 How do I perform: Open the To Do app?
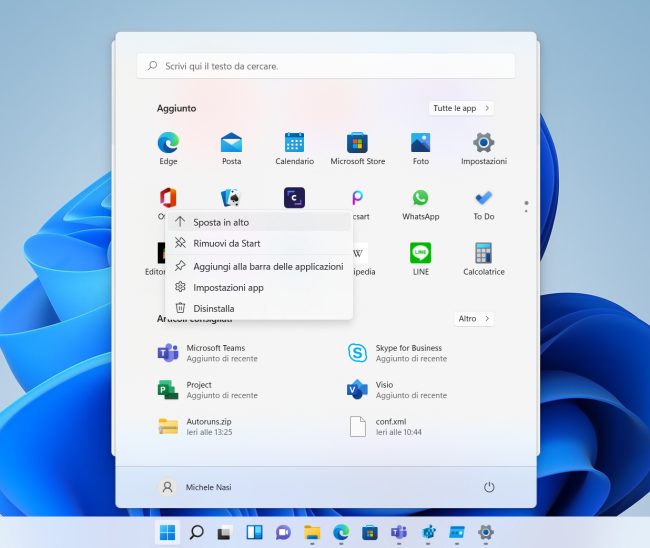pyautogui.click(x=484, y=204)
